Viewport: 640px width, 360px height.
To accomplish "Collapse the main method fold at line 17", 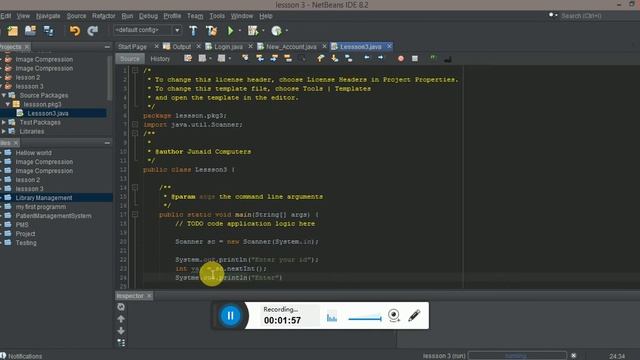I will click(135, 214).
